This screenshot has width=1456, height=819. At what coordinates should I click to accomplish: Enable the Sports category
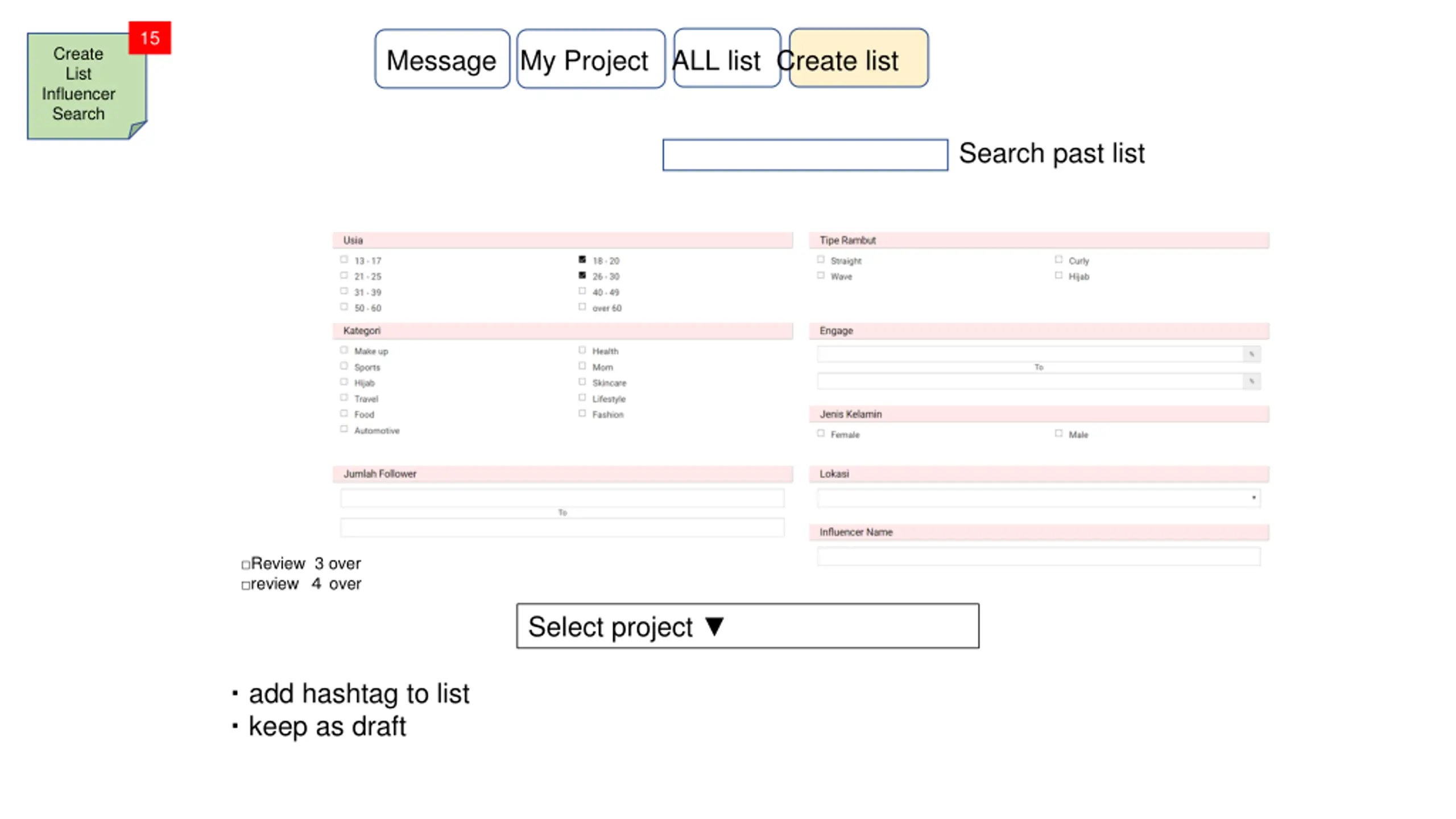click(344, 366)
